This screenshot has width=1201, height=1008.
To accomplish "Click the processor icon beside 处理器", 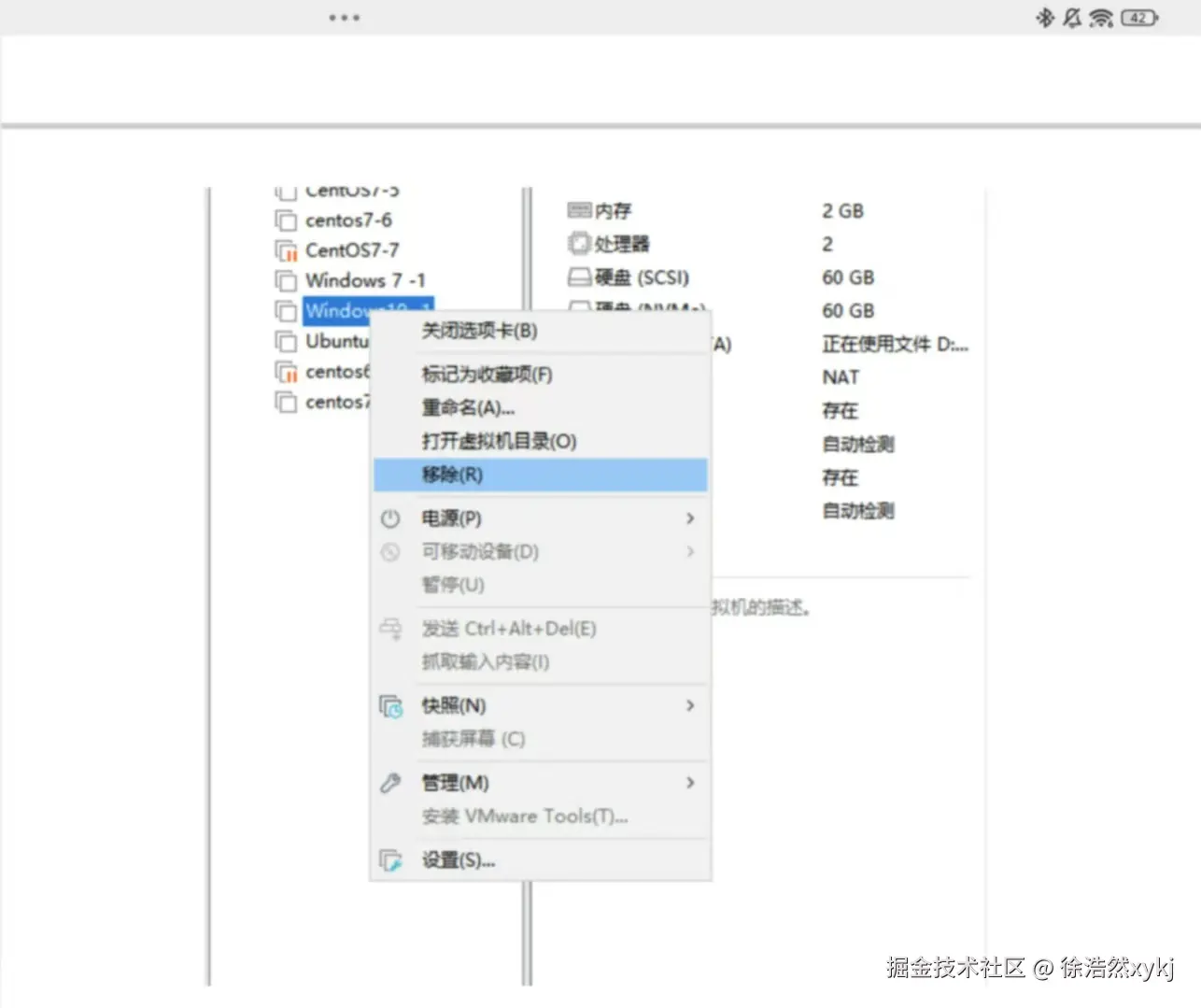I will 579,244.
